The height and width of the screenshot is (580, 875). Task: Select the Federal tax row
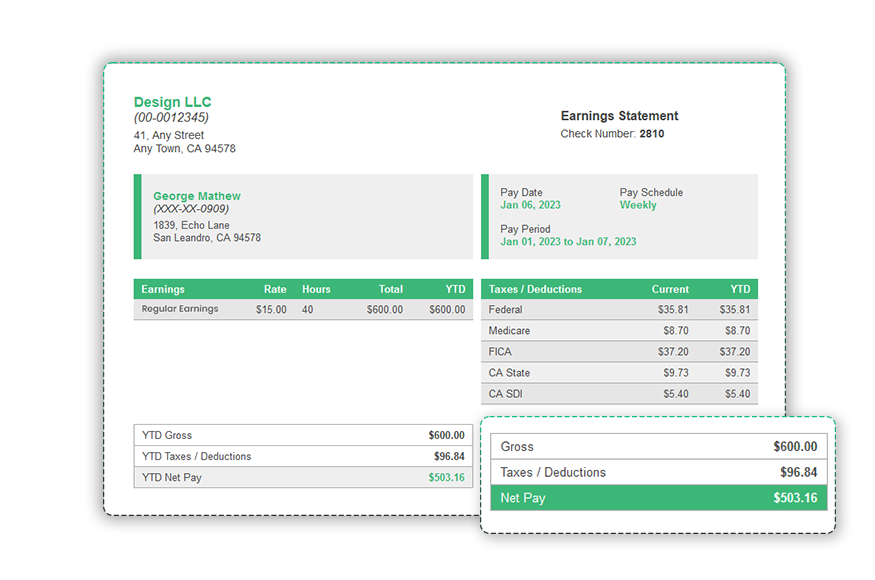620,309
